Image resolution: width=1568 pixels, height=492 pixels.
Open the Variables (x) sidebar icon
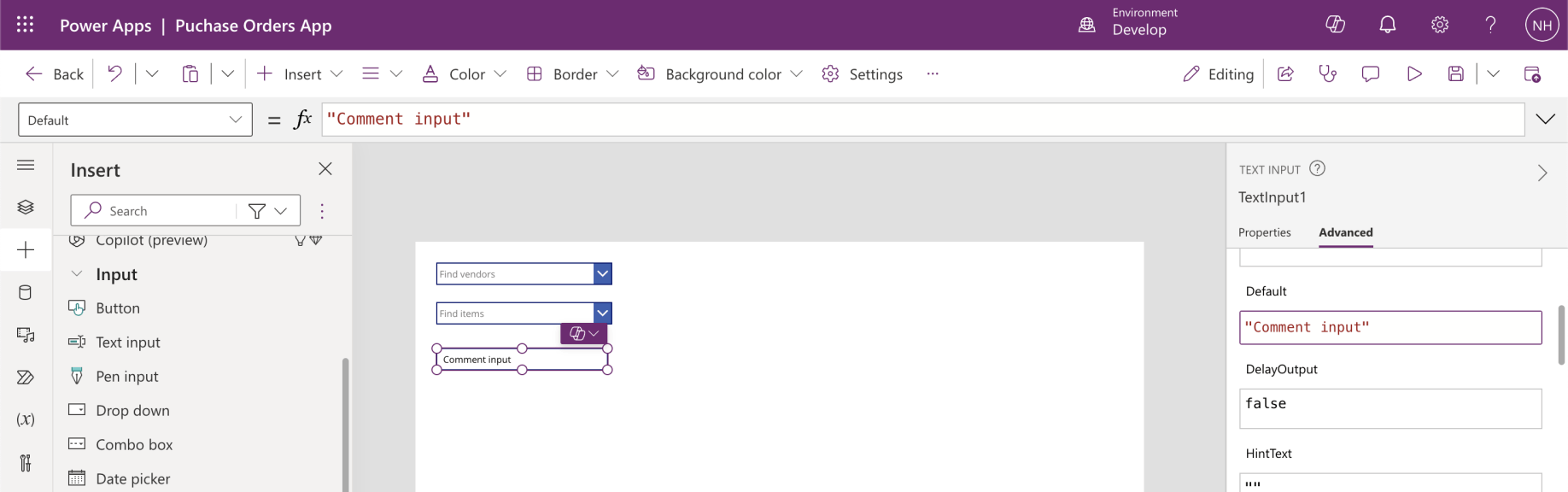[26, 419]
